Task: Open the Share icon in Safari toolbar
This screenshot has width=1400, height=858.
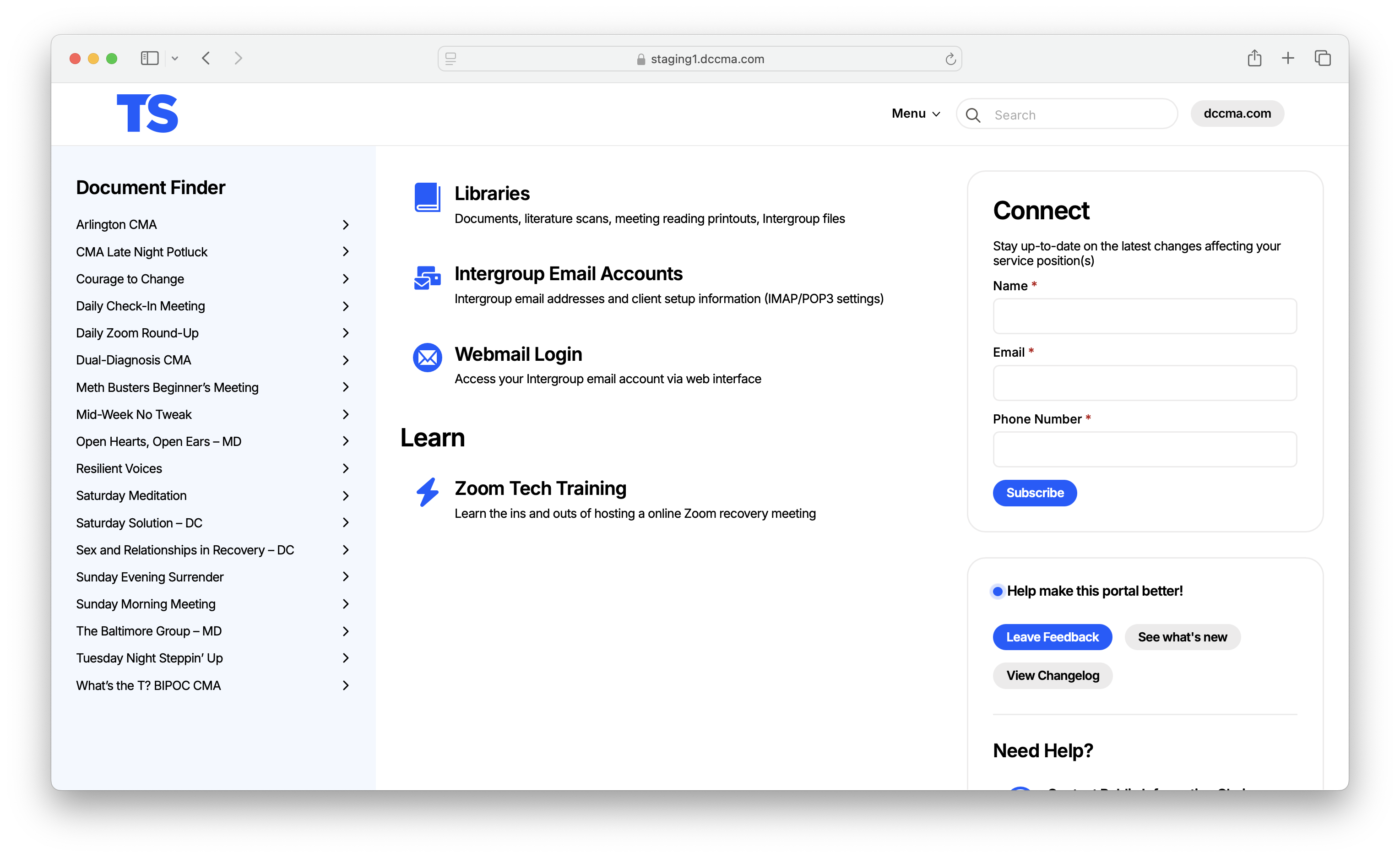Action: (1254, 58)
